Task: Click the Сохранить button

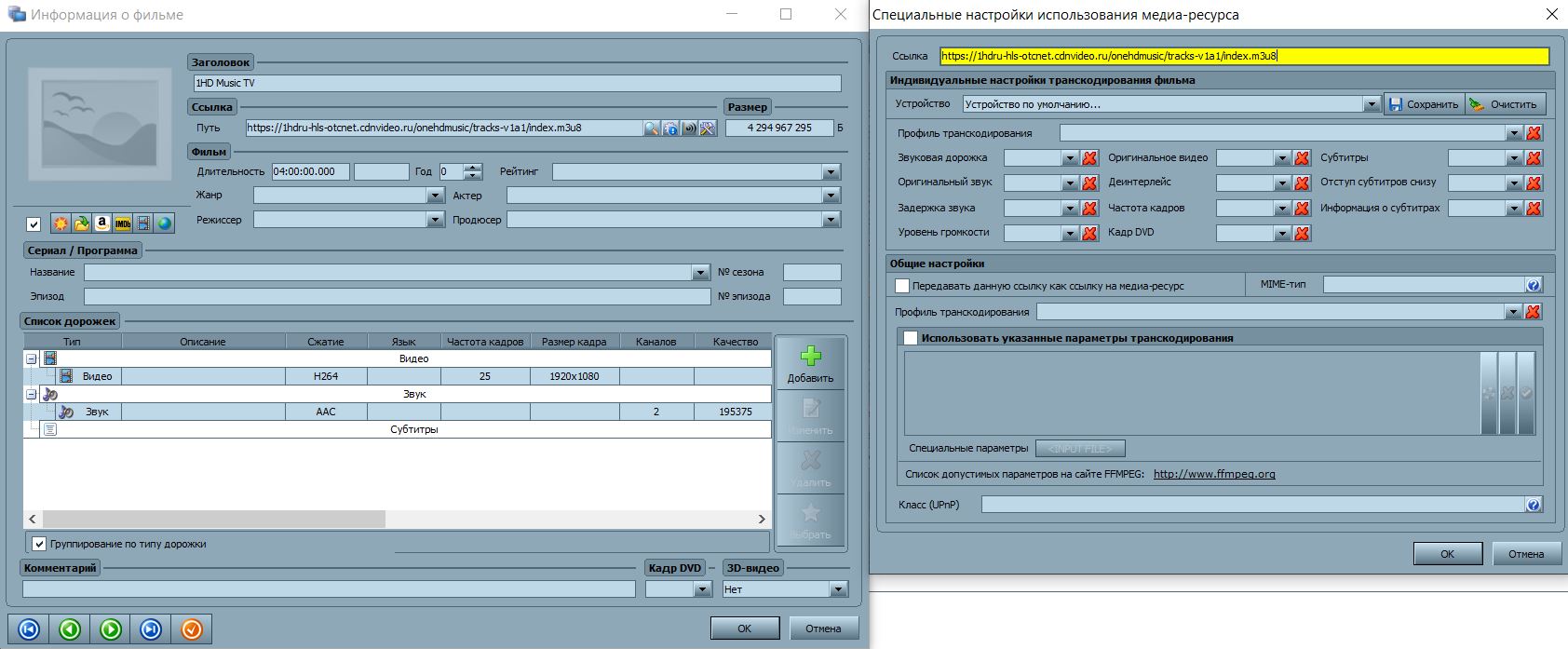Action: 1424,104
